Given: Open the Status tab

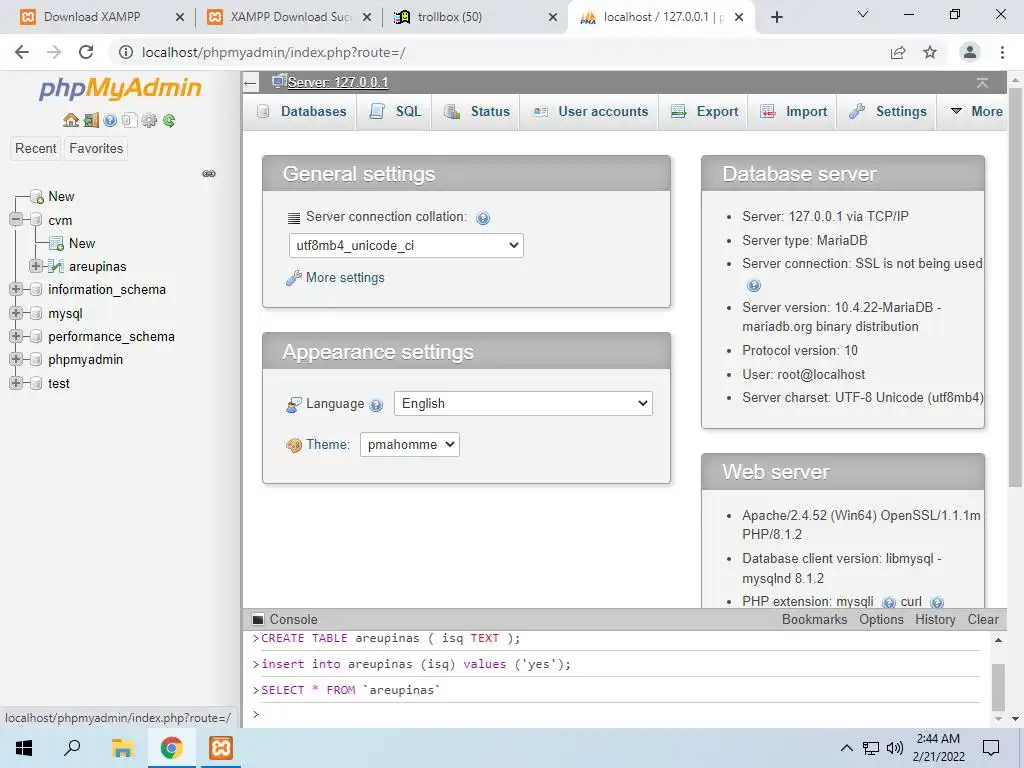Looking at the screenshot, I should point(477,112).
